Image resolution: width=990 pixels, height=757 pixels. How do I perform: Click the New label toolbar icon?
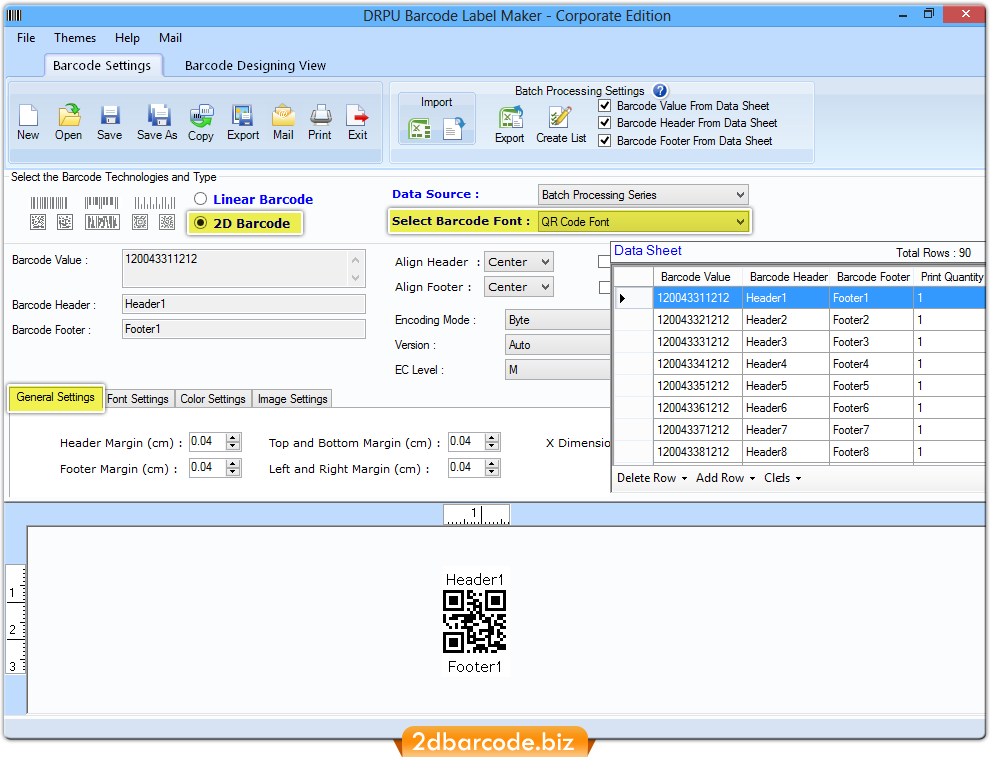click(28, 116)
